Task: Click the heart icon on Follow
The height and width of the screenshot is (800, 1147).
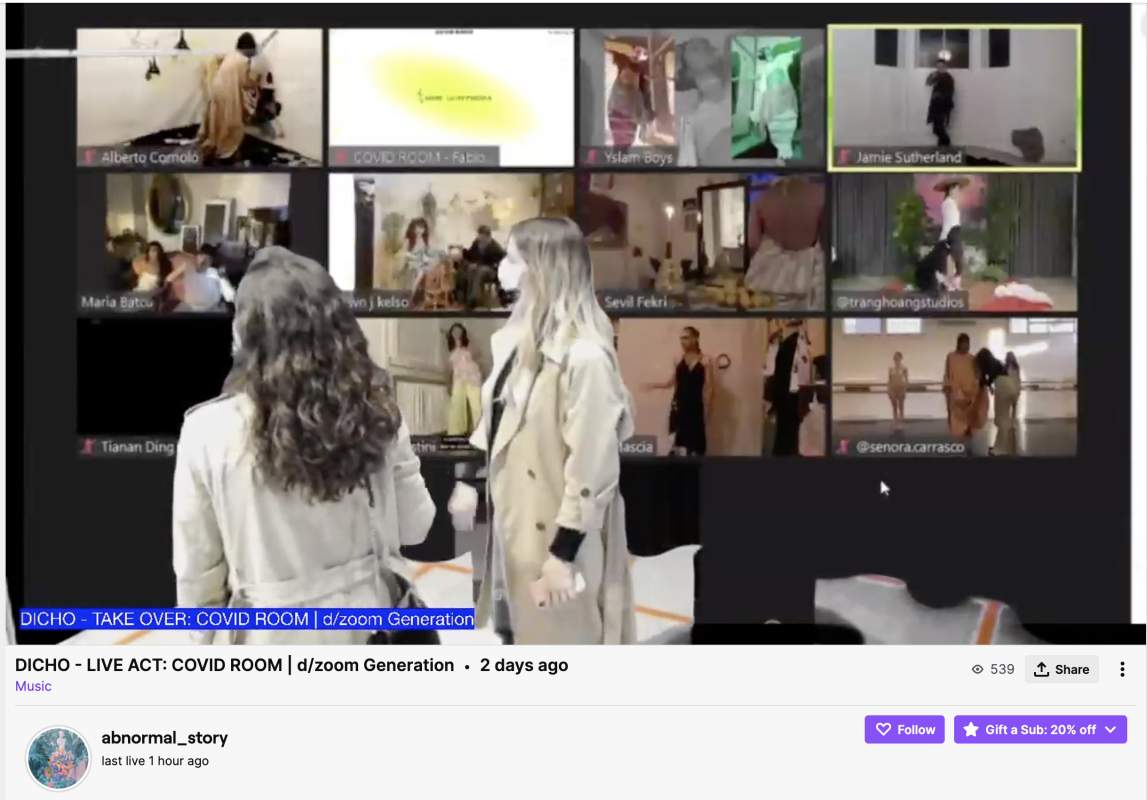Action: (883, 730)
